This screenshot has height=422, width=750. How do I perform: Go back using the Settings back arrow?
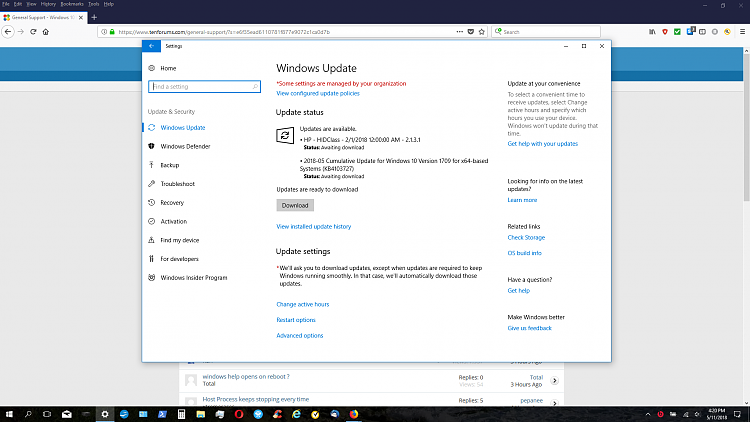pos(151,46)
